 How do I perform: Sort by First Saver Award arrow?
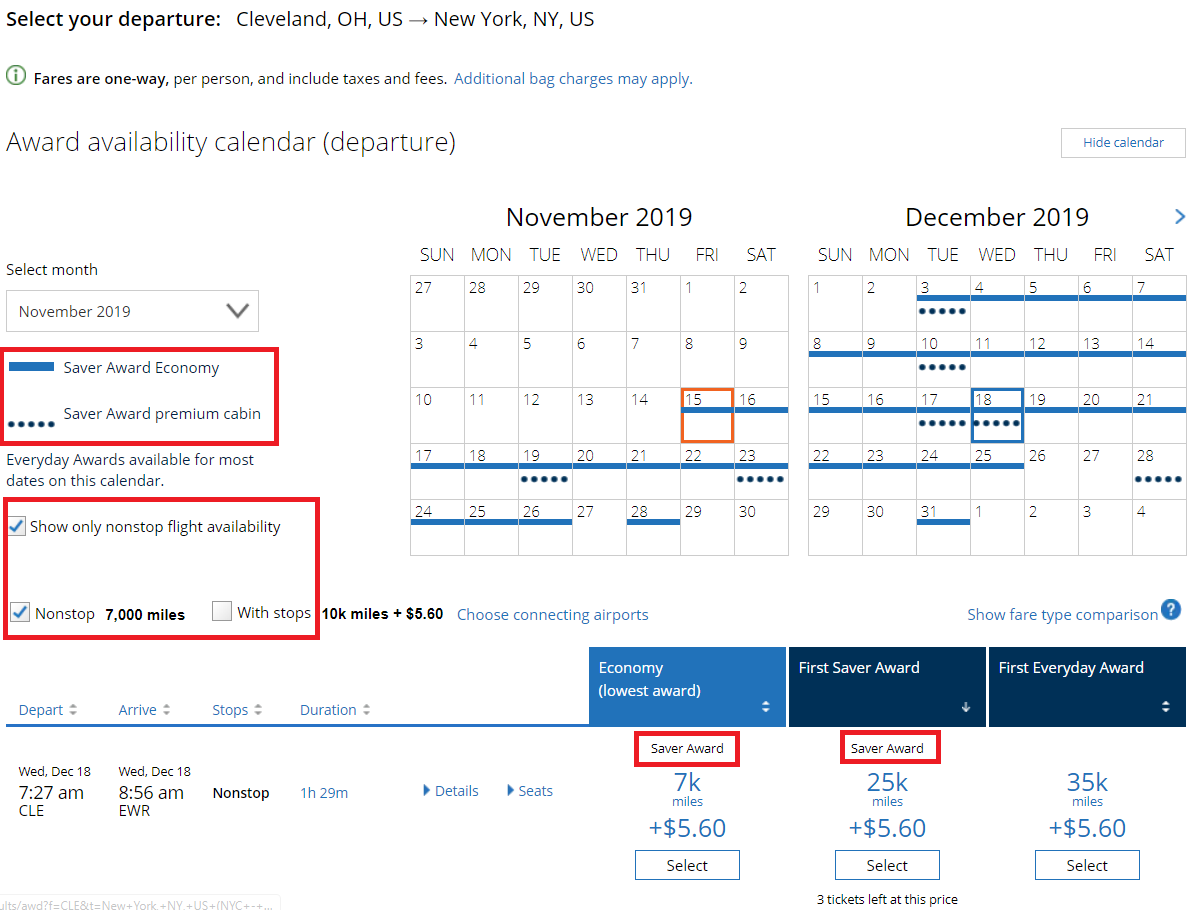pyautogui.click(x=966, y=707)
